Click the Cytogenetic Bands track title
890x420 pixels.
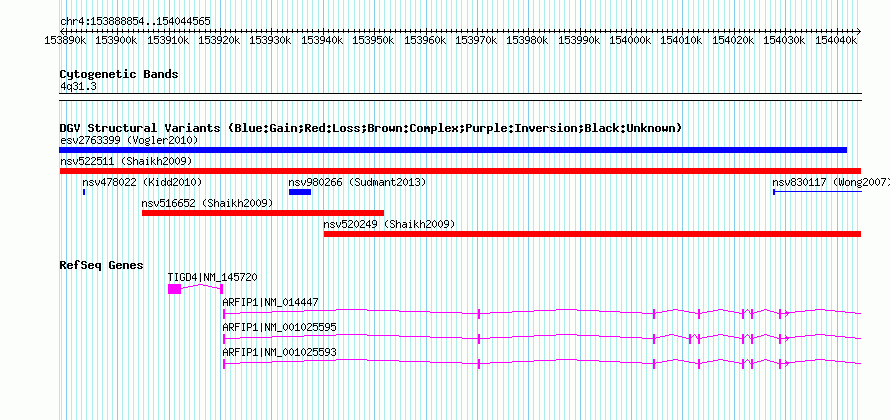coord(119,74)
